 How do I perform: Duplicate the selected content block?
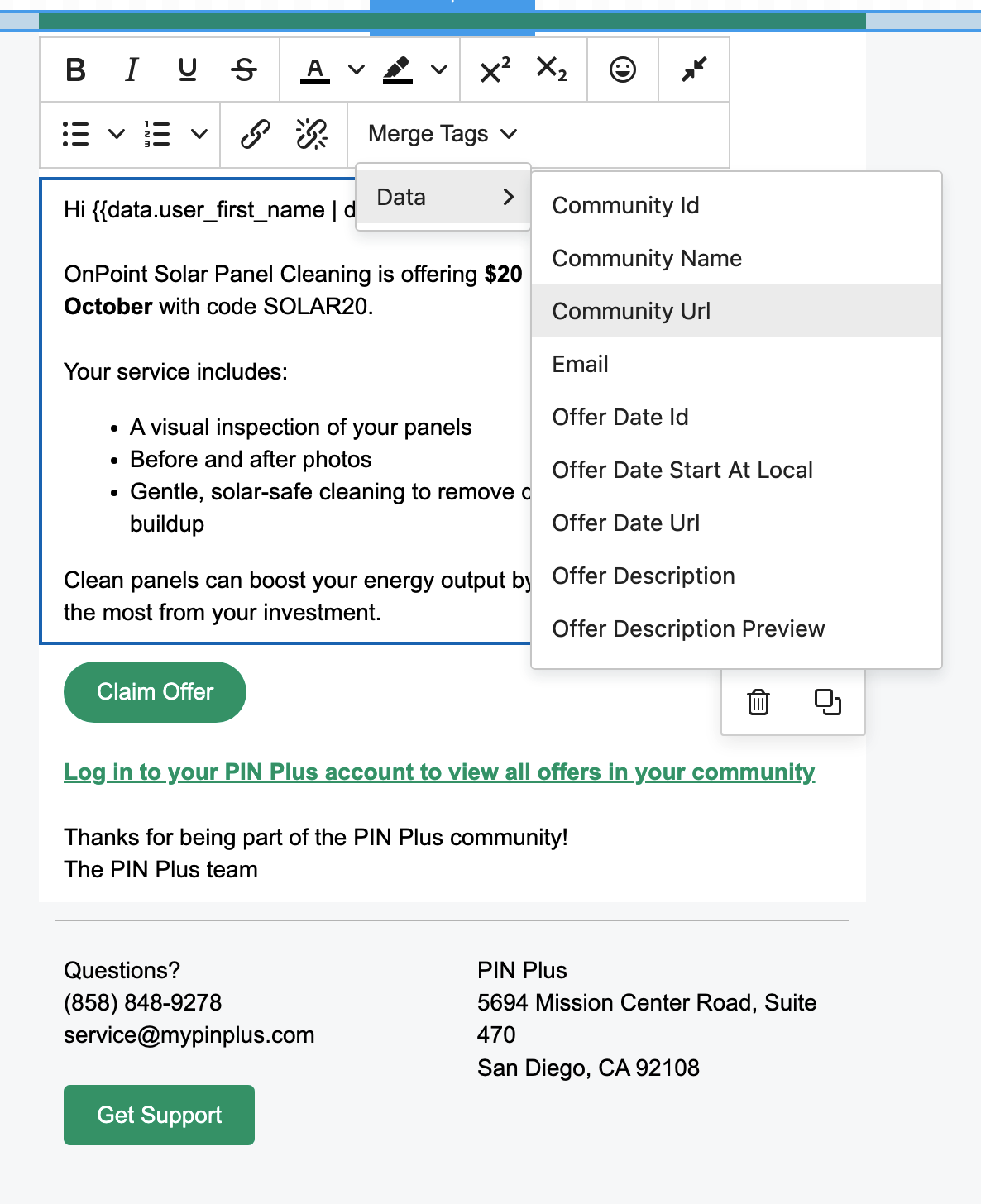(827, 702)
